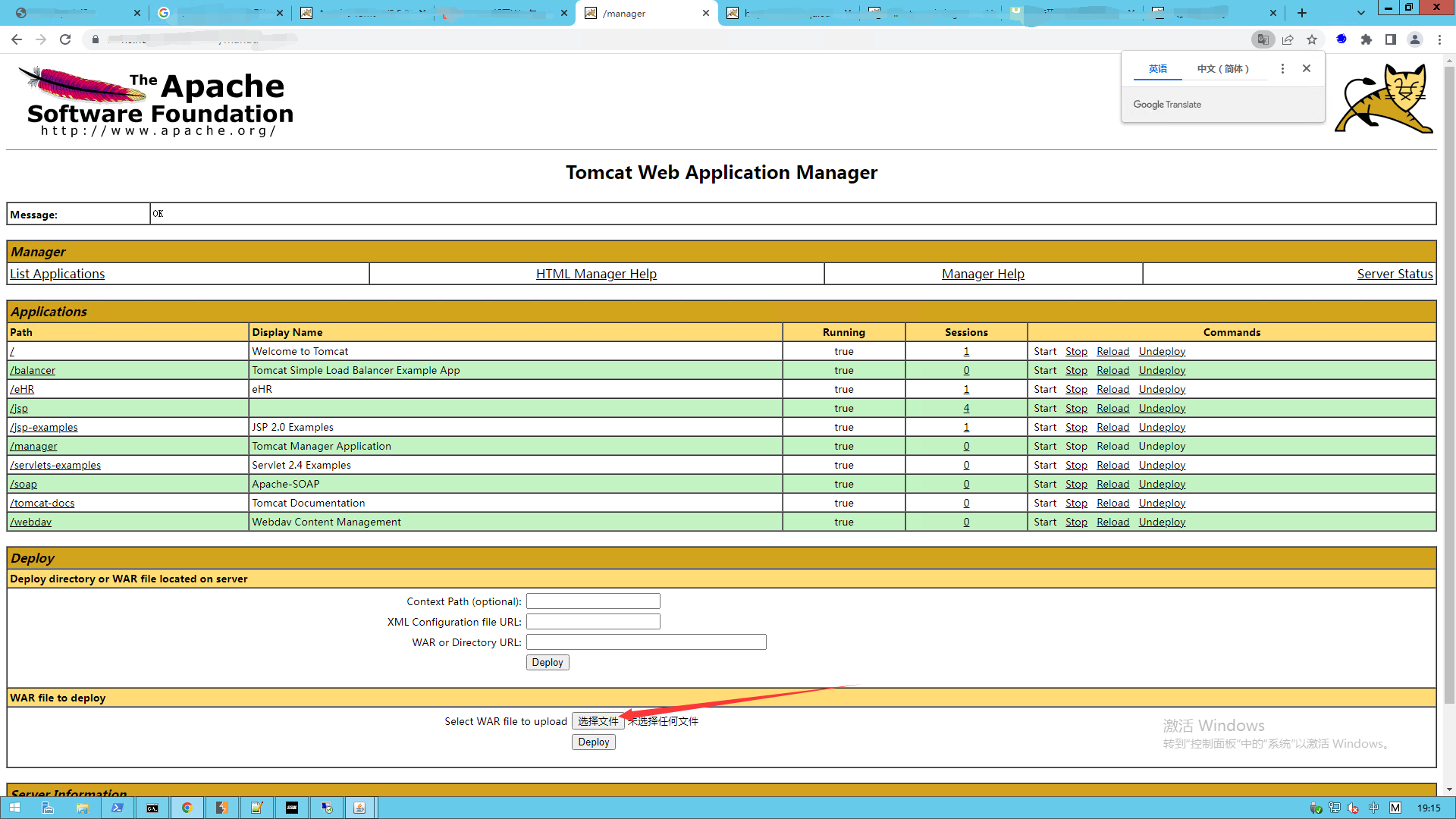
Task: Click the Tomcat cat logo image
Action: (1383, 99)
